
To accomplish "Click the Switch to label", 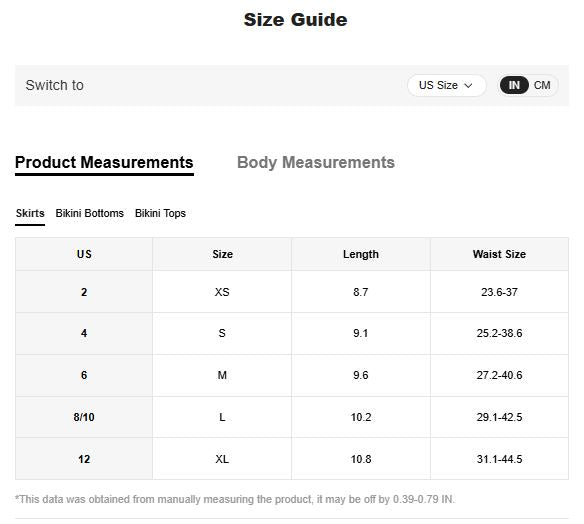I will point(55,85).
